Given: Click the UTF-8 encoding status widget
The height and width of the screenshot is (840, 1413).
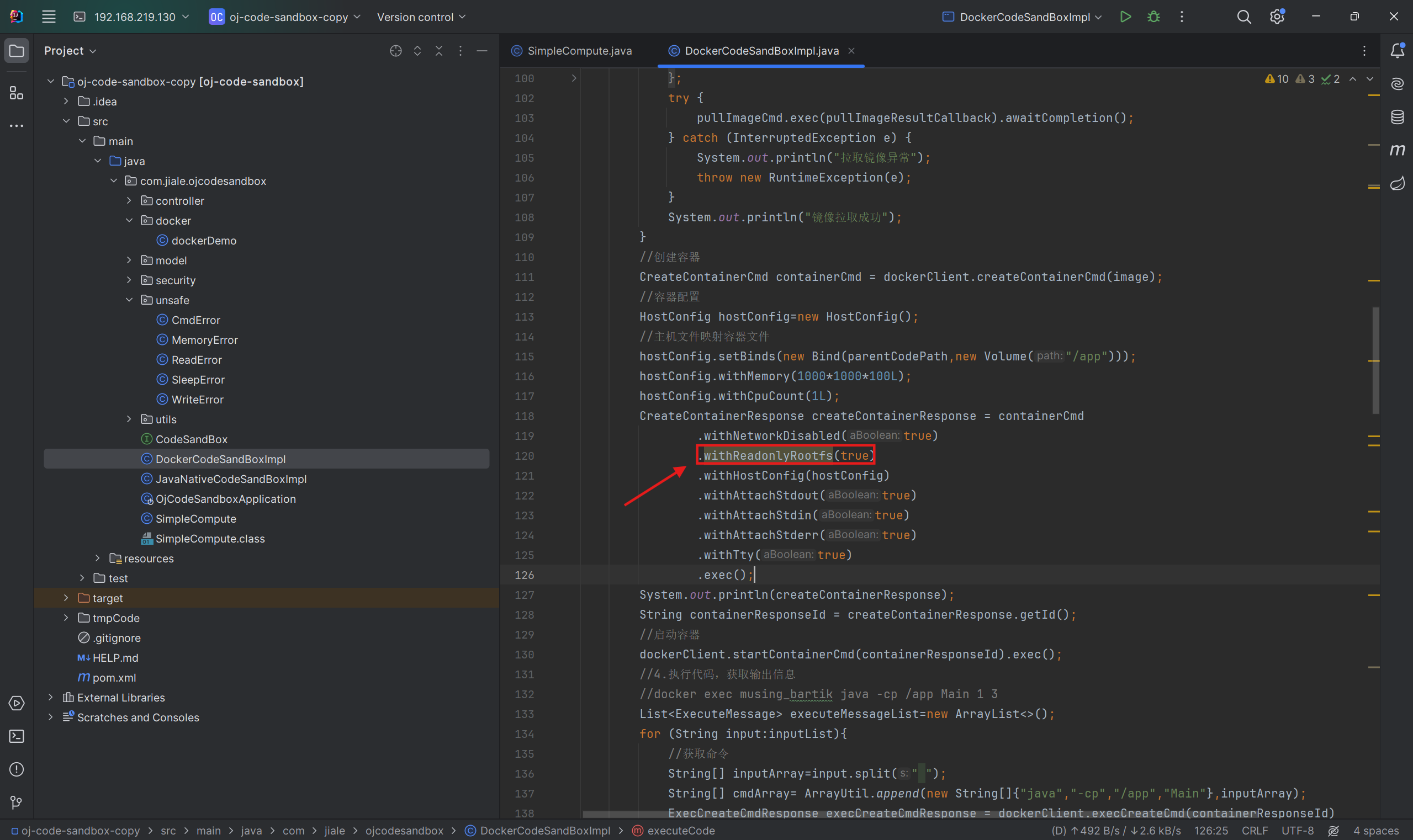Looking at the screenshot, I should 1297,831.
